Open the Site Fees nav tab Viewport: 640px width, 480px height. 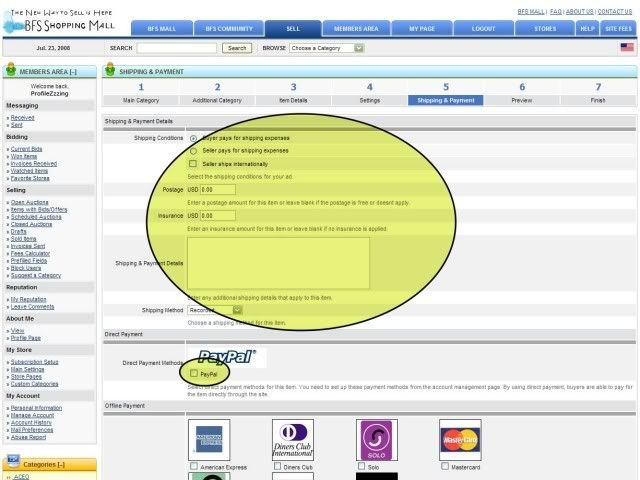[618, 29]
